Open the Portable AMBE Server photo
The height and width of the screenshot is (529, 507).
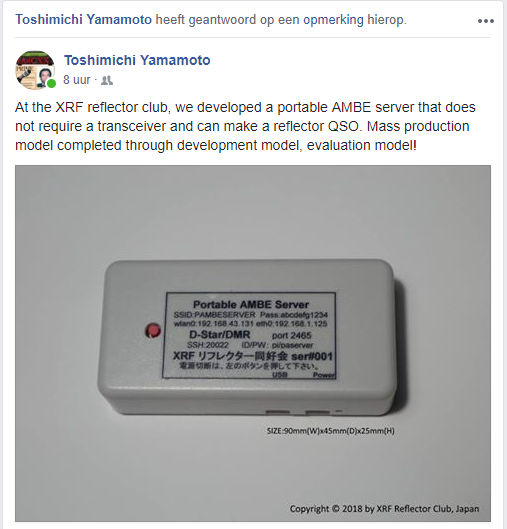coord(253,343)
